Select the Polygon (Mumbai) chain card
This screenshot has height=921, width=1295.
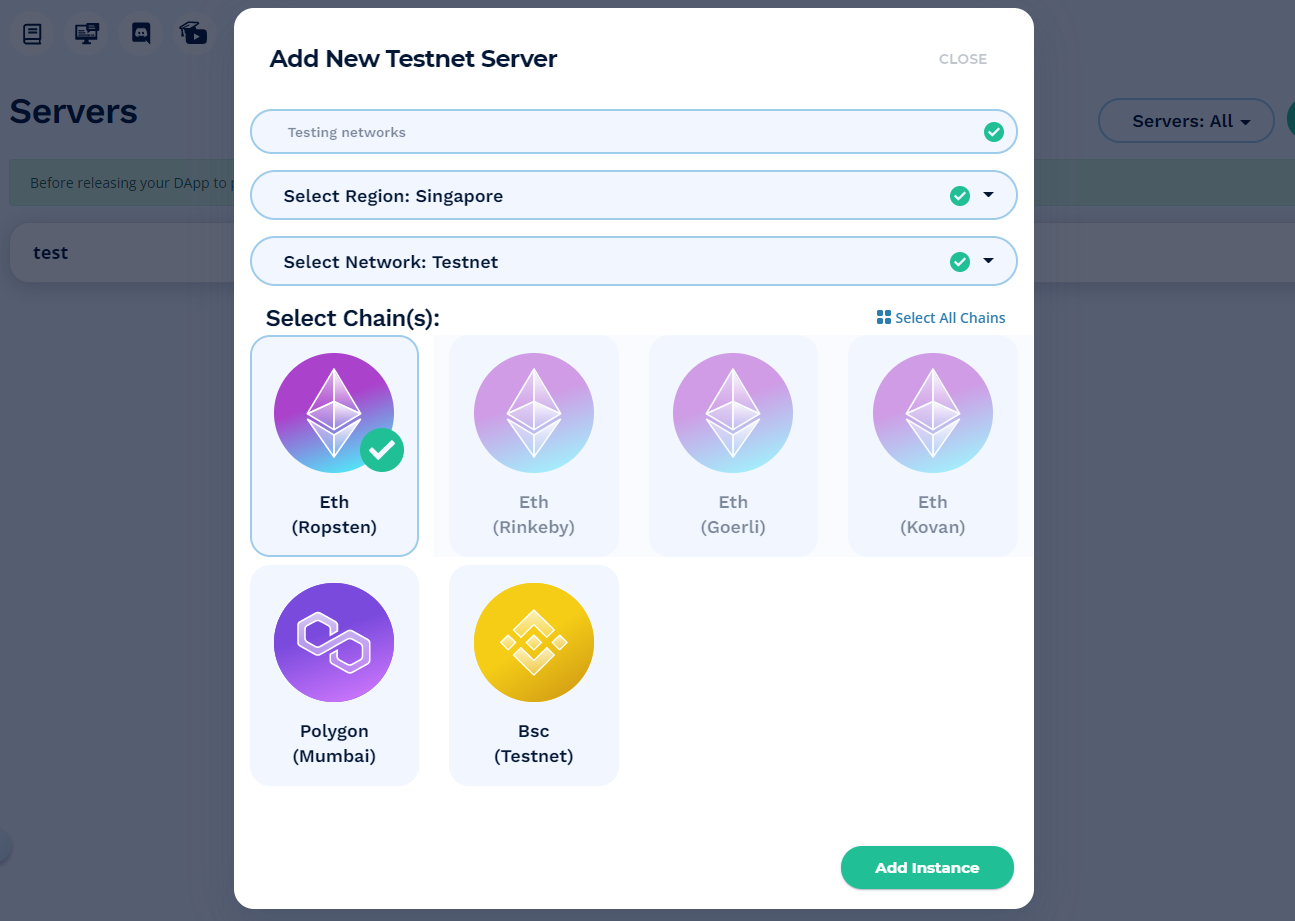click(334, 675)
